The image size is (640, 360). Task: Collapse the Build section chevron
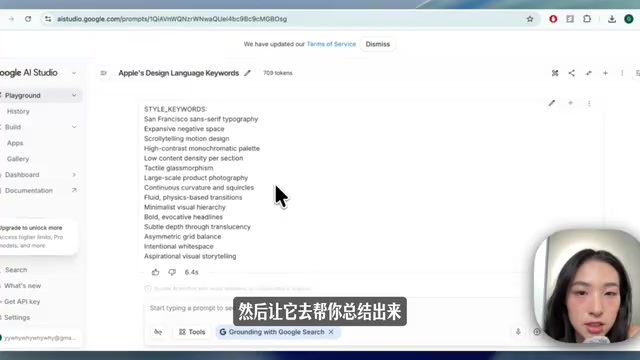click(x=74, y=127)
